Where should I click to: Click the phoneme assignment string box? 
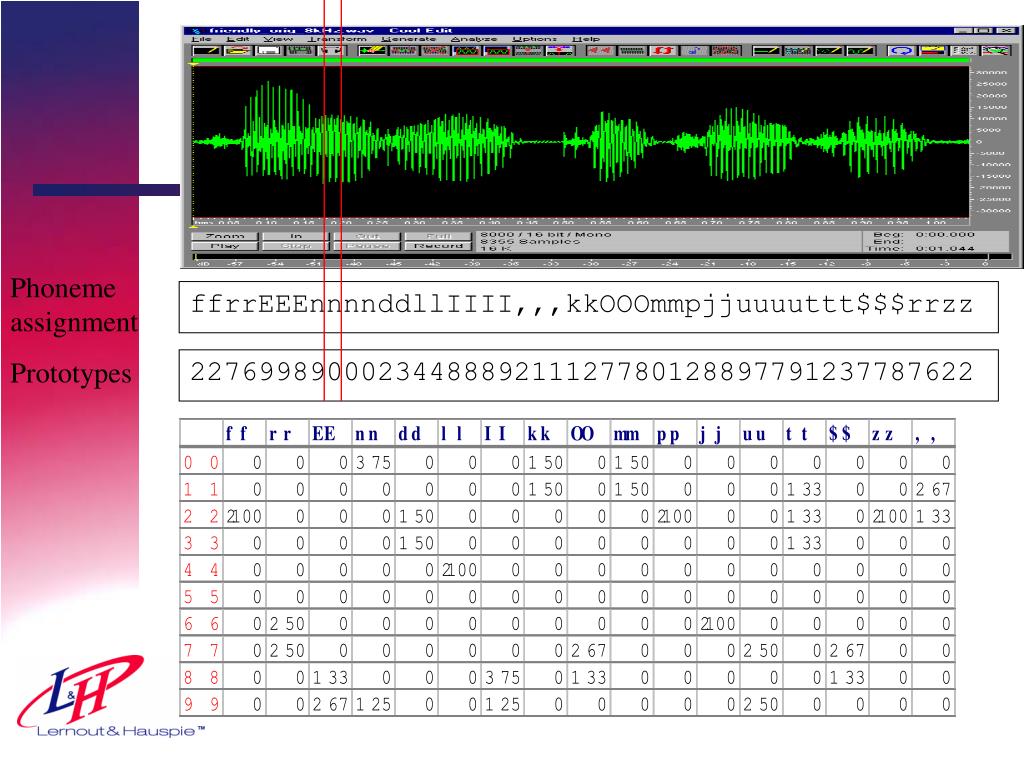pyautogui.click(x=588, y=307)
